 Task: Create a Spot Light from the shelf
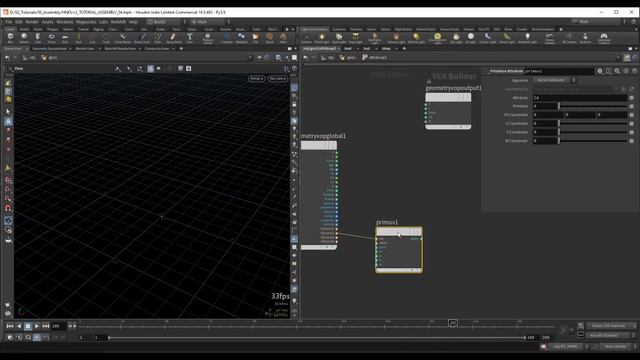339,38
